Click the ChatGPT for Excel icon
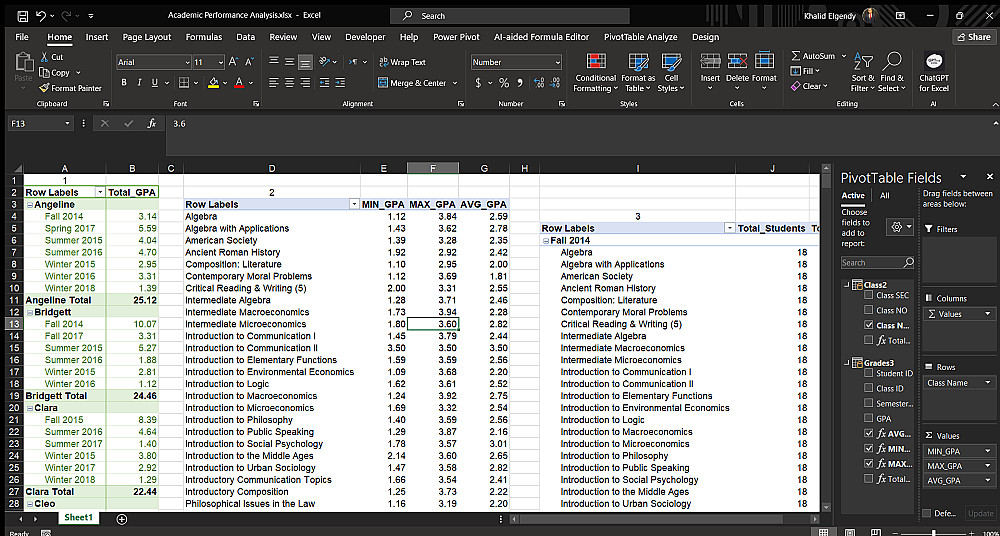 [933, 62]
